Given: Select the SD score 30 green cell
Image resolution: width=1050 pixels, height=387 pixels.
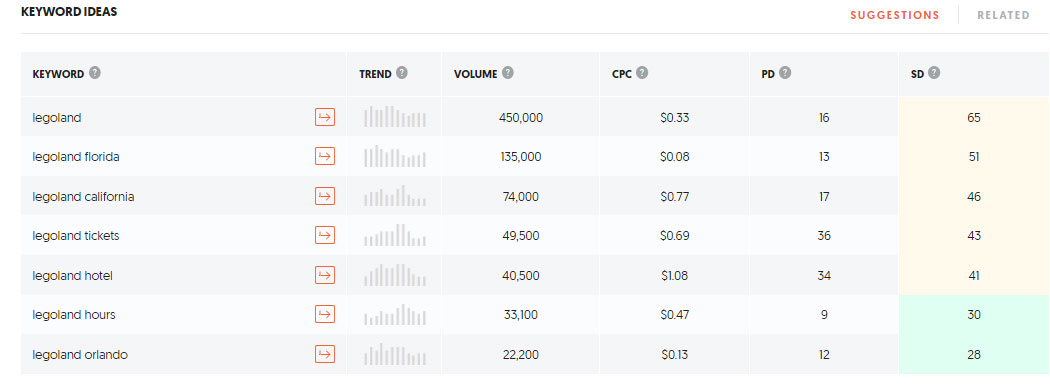Looking at the screenshot, I should click(x=974, y=314).
